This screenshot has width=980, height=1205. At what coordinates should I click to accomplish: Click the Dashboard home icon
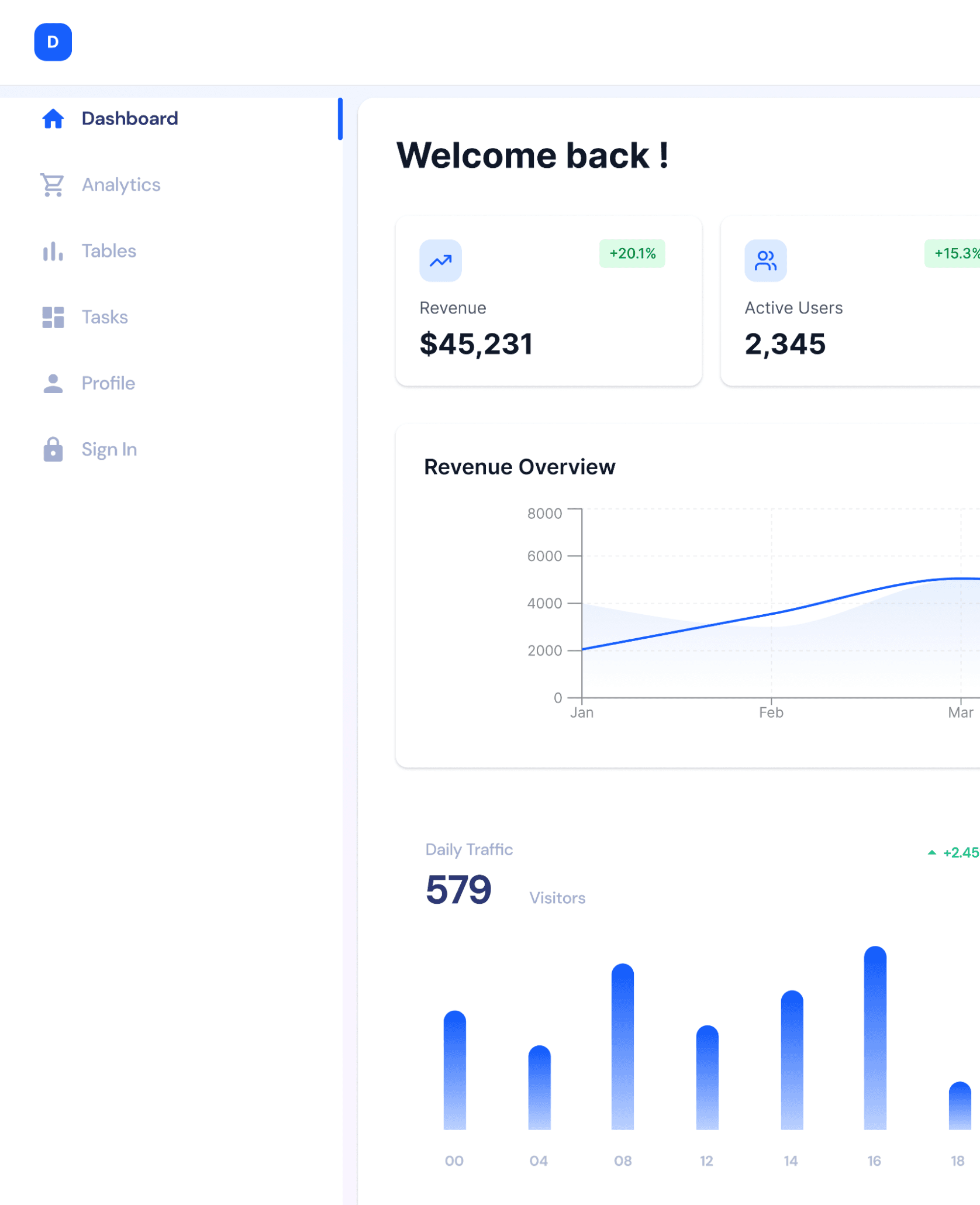(x=53, y=119)
